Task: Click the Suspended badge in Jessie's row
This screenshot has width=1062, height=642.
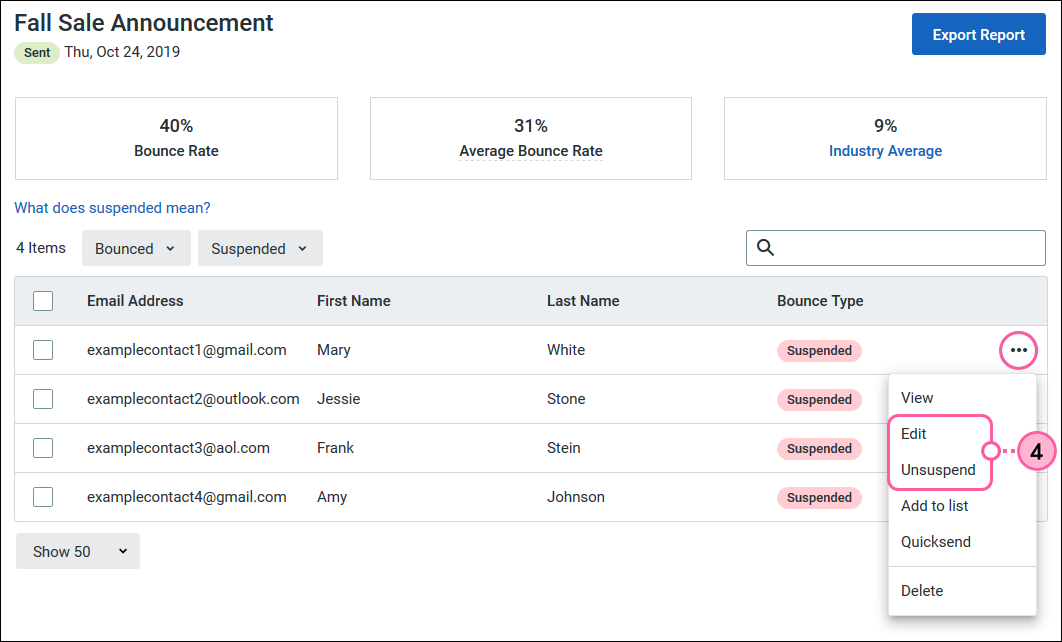Action: point(819,400)
